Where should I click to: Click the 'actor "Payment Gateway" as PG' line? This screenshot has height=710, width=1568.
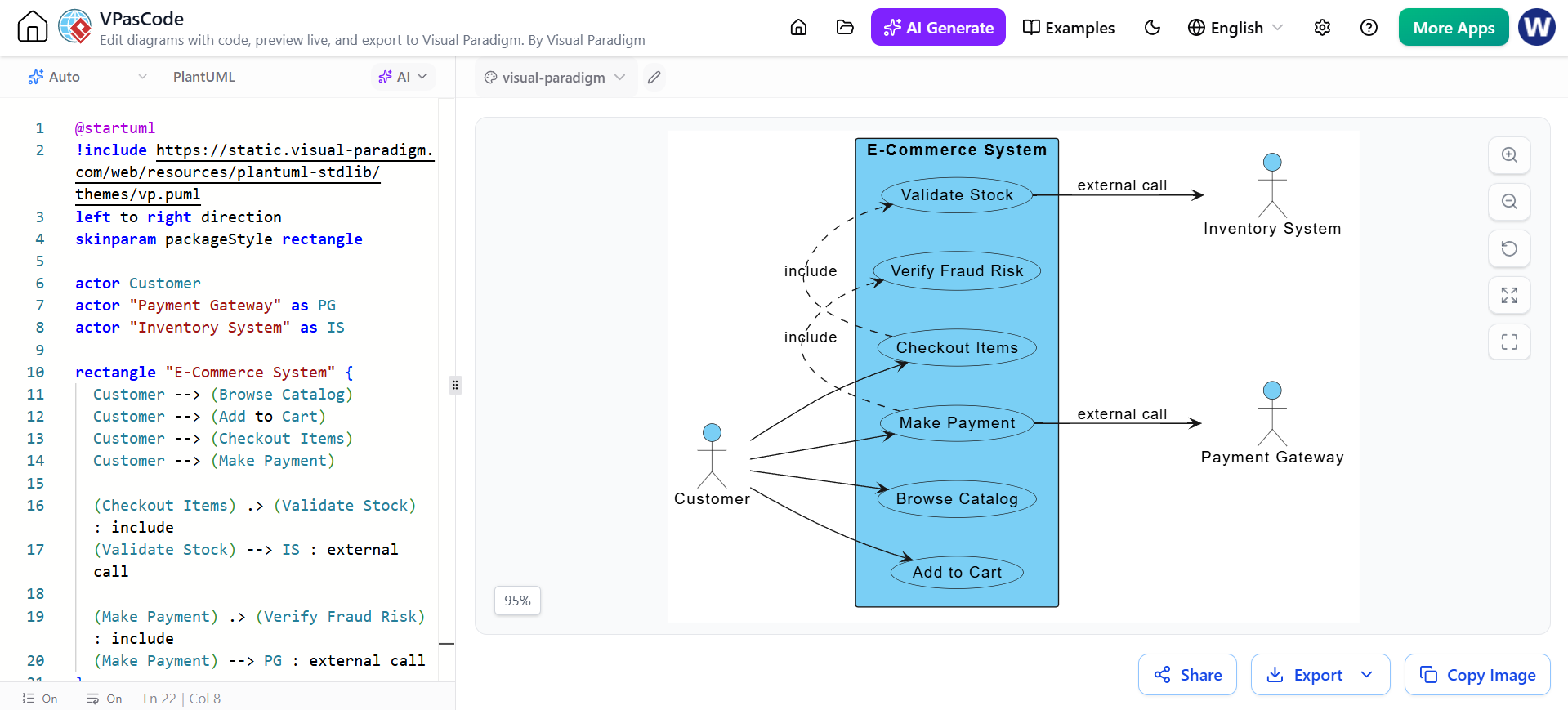coord(205,306)
